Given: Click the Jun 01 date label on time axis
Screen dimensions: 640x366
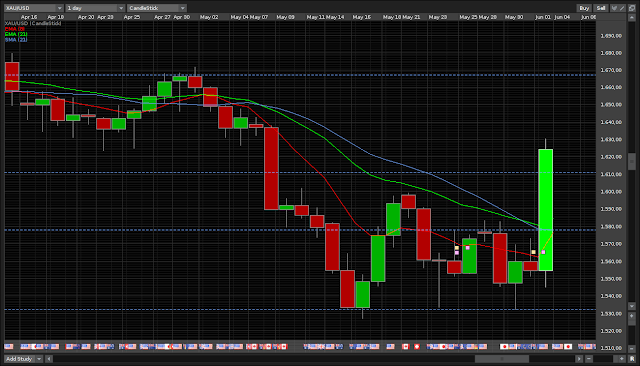Looking at the screenshot, I should 543,17.
